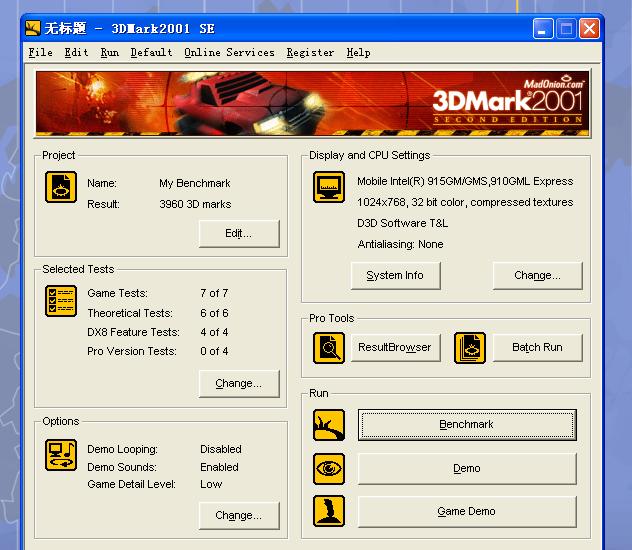Click the Project panel robot icon
Image resolution: width=632 pixels, height=550 pixels.
[x=61, y=187]
